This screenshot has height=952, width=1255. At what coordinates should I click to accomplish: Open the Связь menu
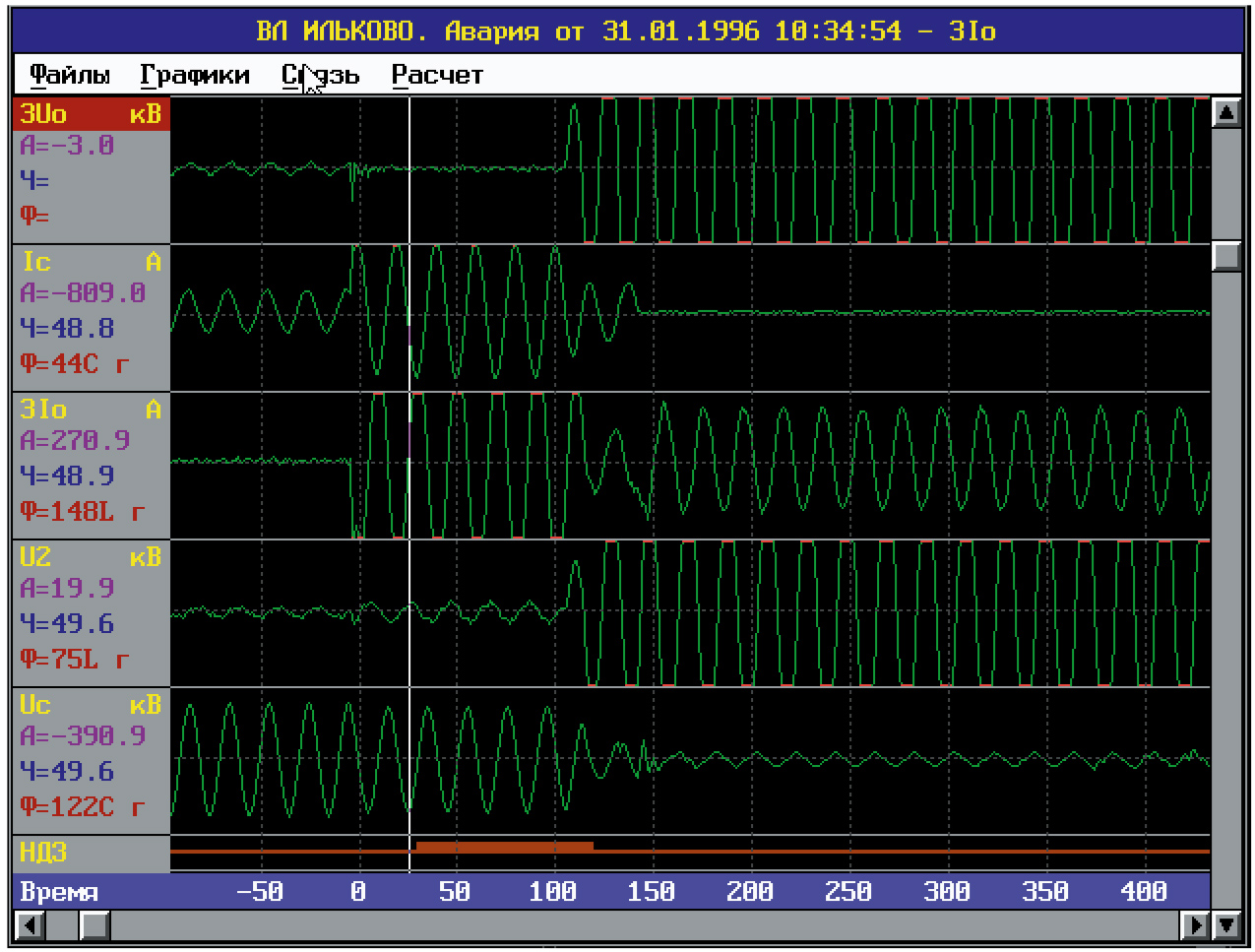321,75
